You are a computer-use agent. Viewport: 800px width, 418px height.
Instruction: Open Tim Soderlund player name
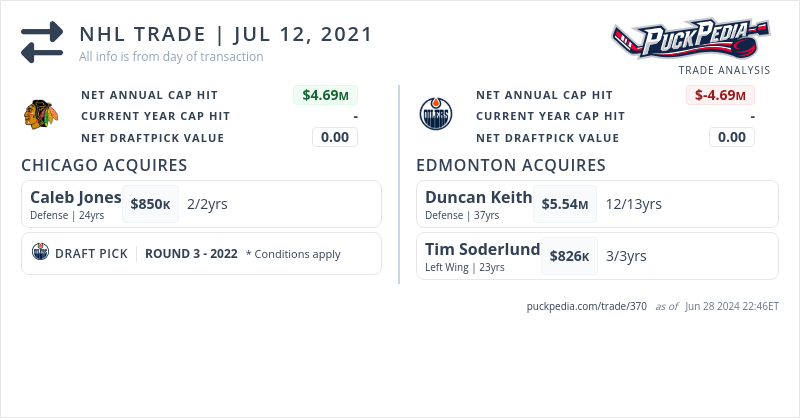tap(482, 249)
